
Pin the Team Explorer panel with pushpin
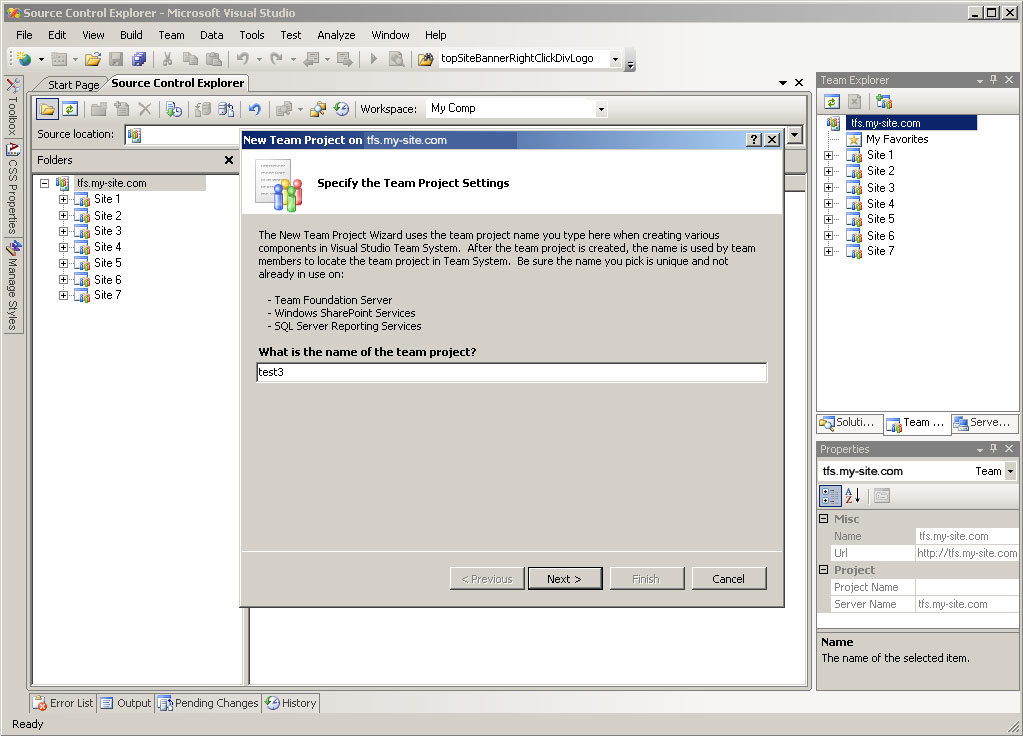click(x=994, y=80)
